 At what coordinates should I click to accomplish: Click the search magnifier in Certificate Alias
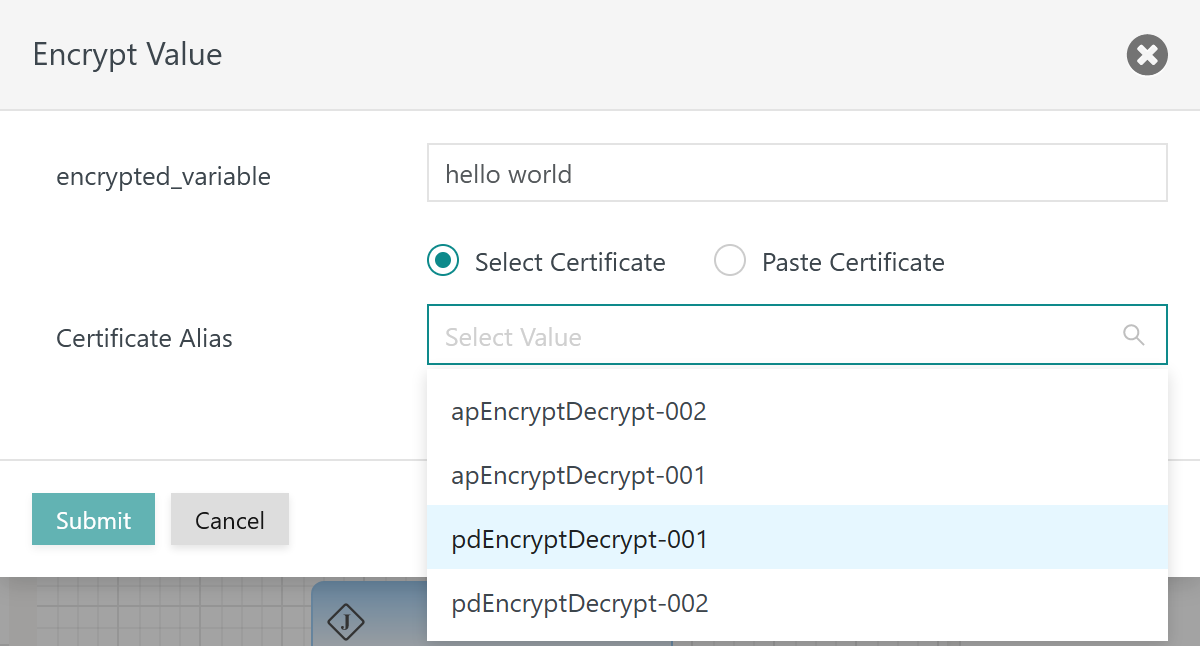tap(1133, 335)
